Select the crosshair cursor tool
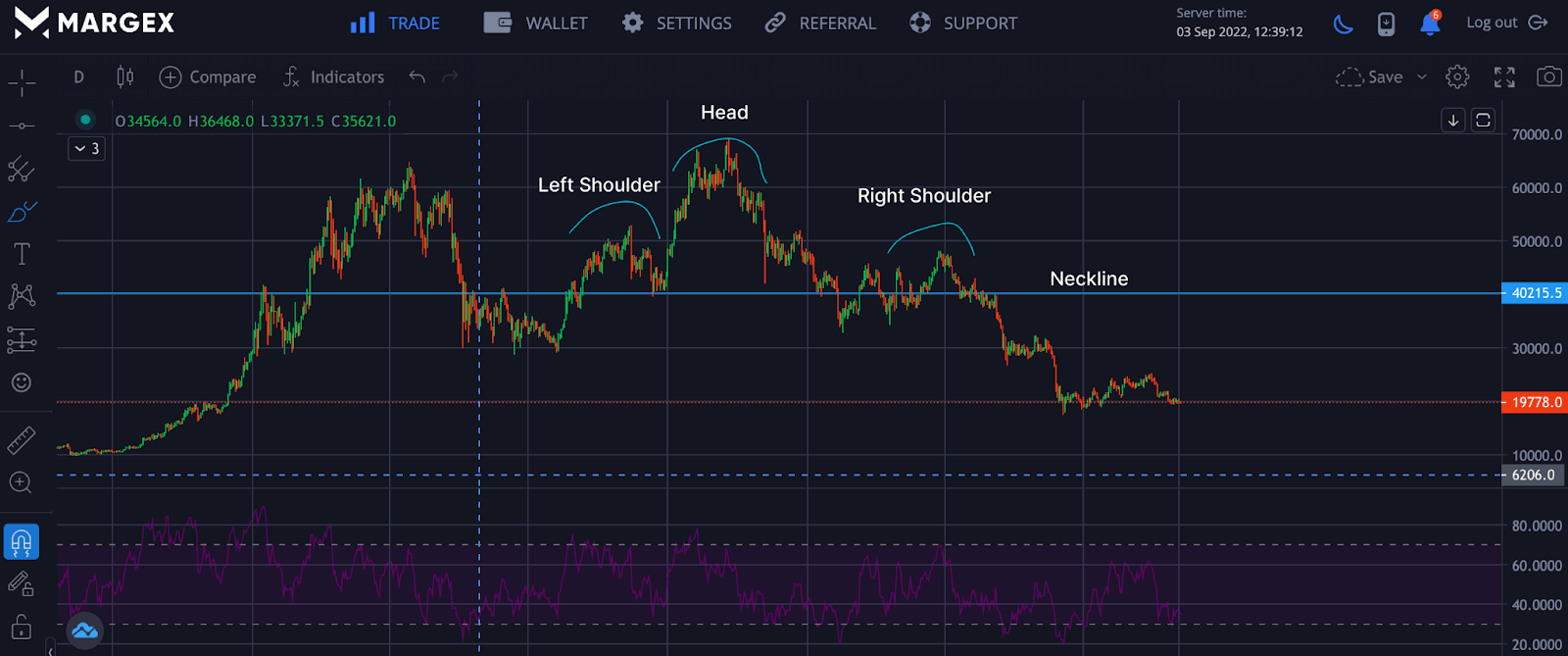 pos(22,82)
